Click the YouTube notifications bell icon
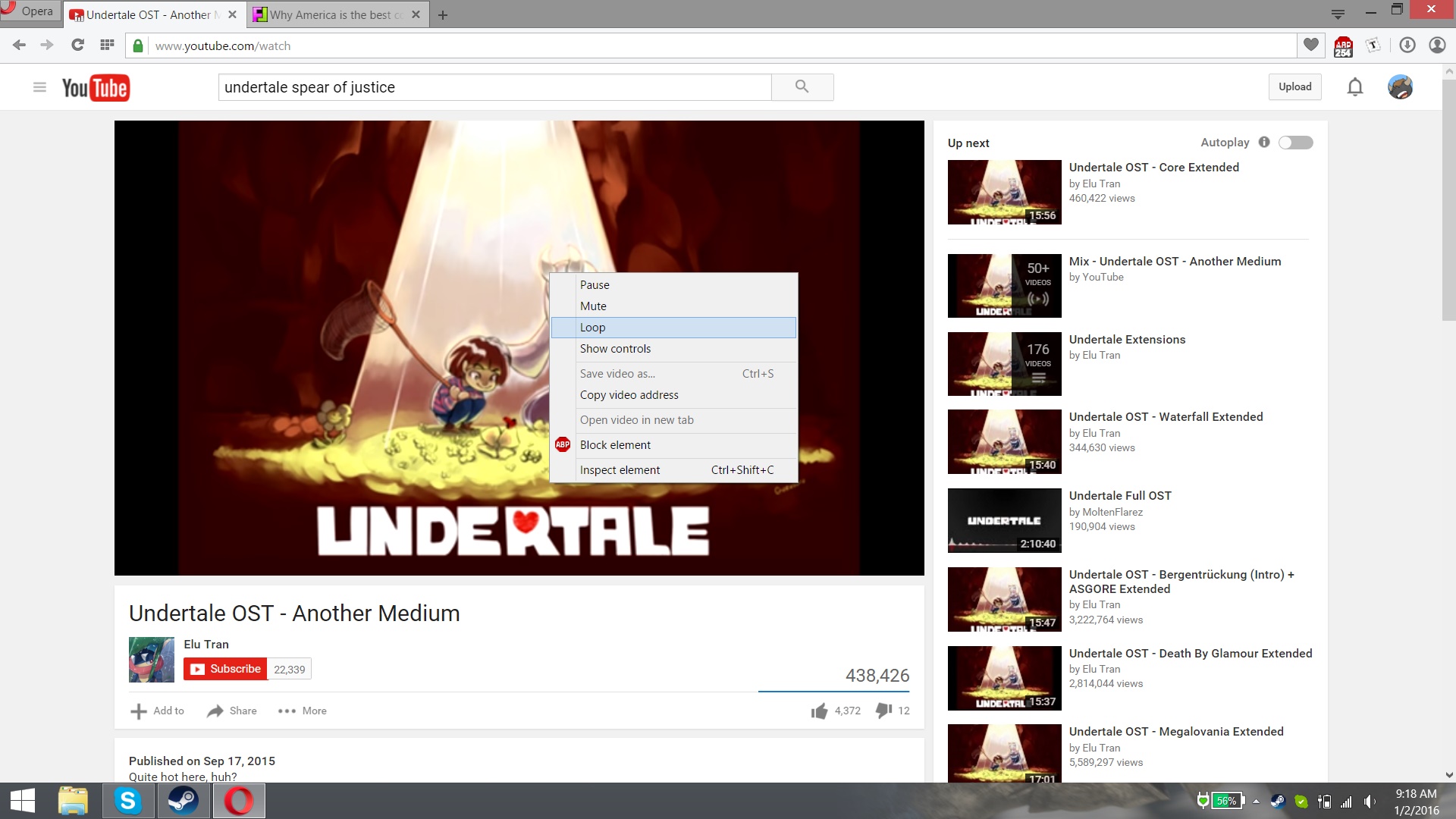 tap(1354, 87)
